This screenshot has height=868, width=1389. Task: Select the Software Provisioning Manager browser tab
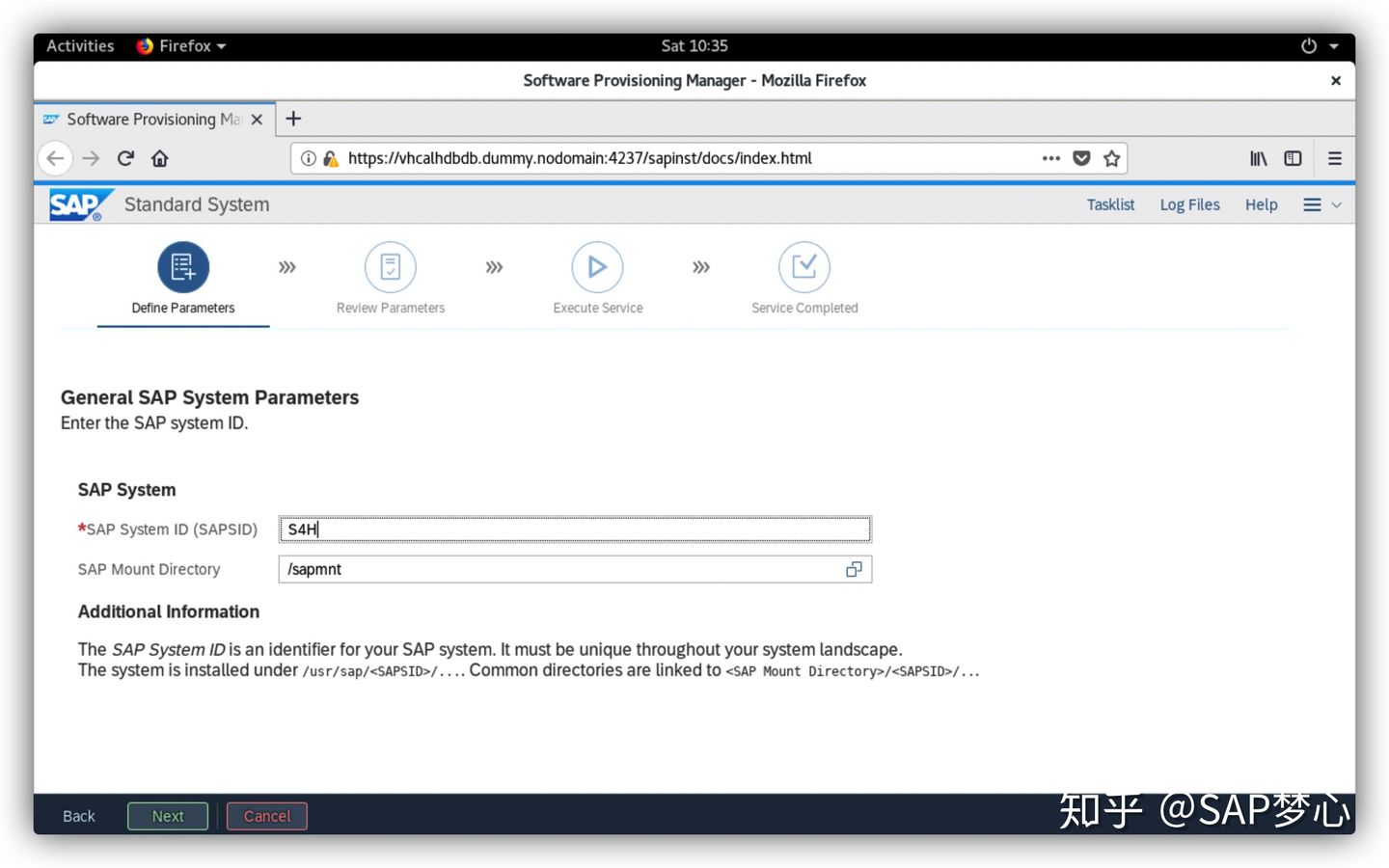click(x=154, y=119)
